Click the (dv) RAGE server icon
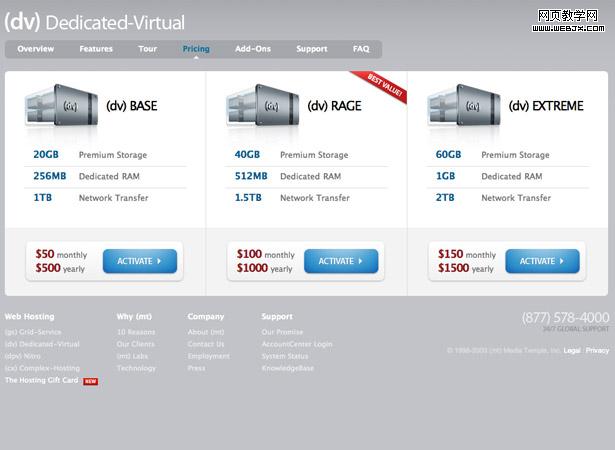This screenshot has height=450, width=615. [263, 105]
